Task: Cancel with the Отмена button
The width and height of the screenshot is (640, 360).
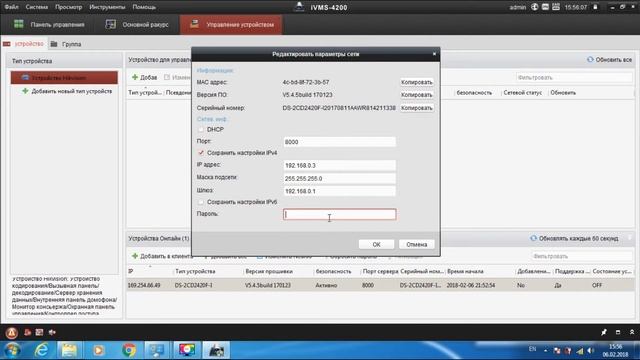Action: click(416, 244)
